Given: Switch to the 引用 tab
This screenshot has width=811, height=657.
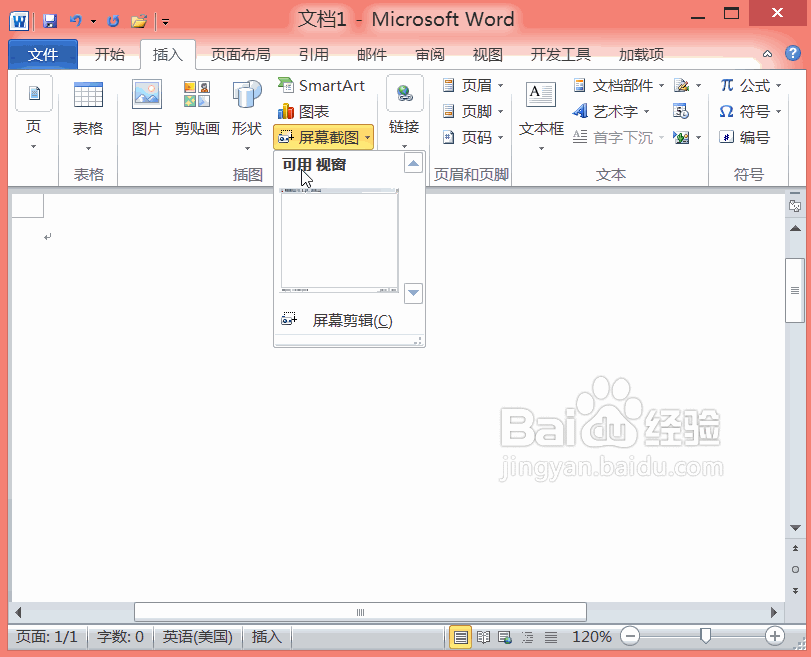Looking at the screenshot, I should point(313,54).
